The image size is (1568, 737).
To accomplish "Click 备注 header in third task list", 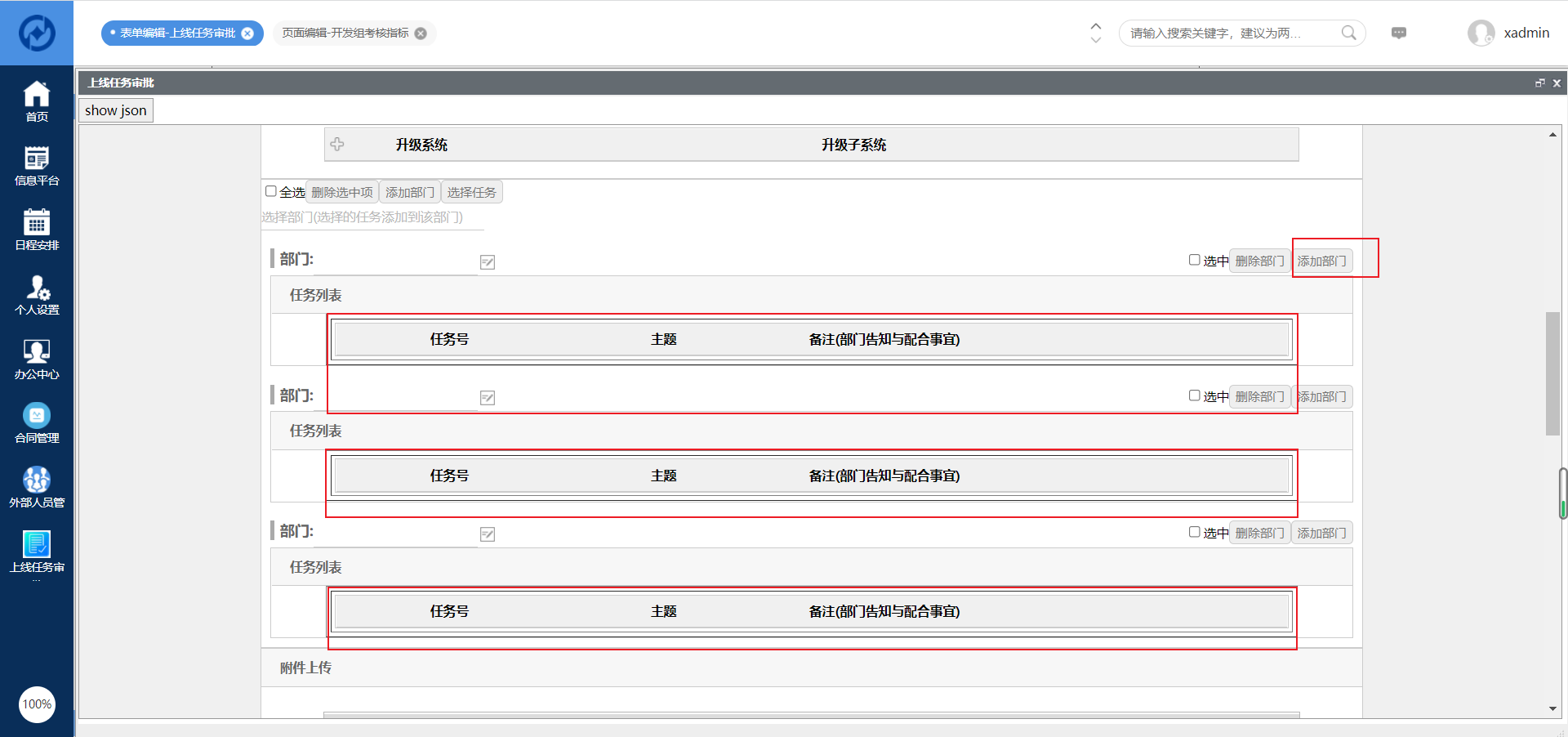I will [884, 611].
